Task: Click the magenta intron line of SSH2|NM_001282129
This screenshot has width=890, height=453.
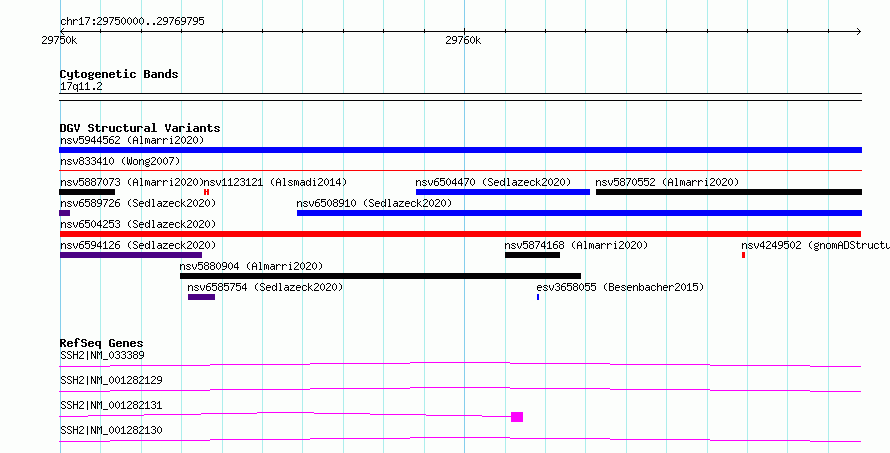Action: (460, 389)
